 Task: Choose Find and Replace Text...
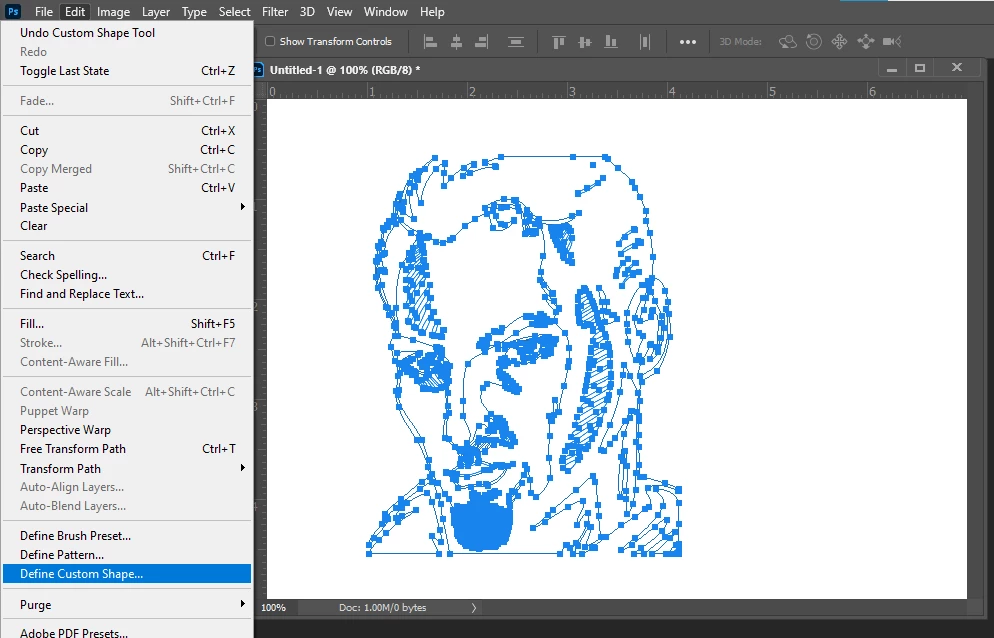127,294
